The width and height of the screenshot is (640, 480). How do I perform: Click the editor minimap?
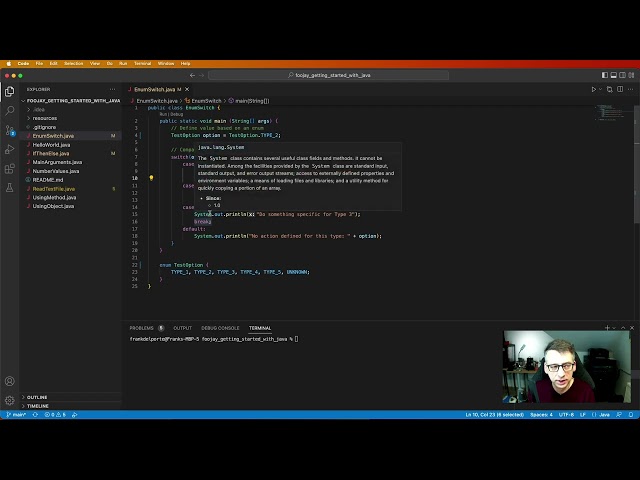[611, 113]
